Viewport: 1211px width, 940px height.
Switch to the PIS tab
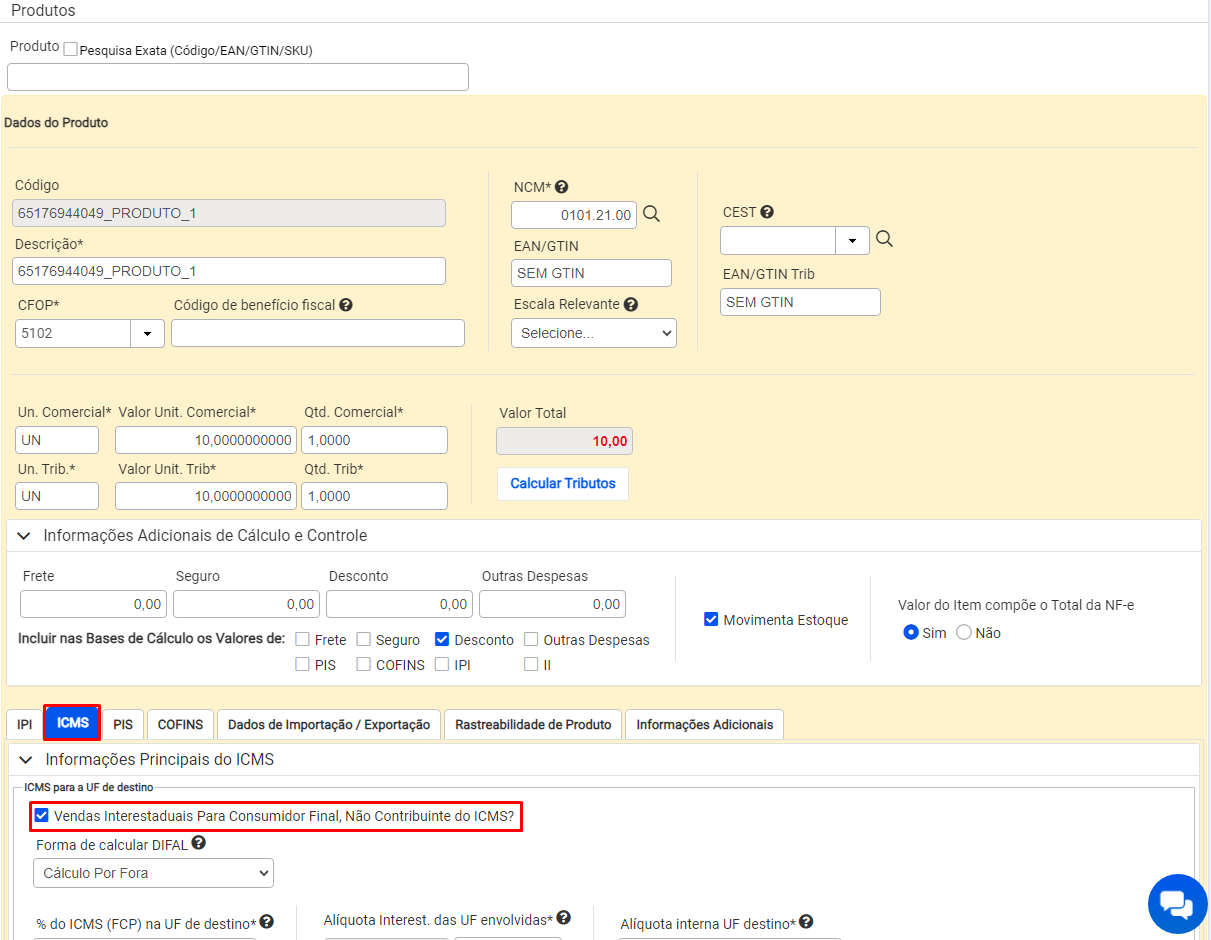pyautogui.click(x=123, y=724)
